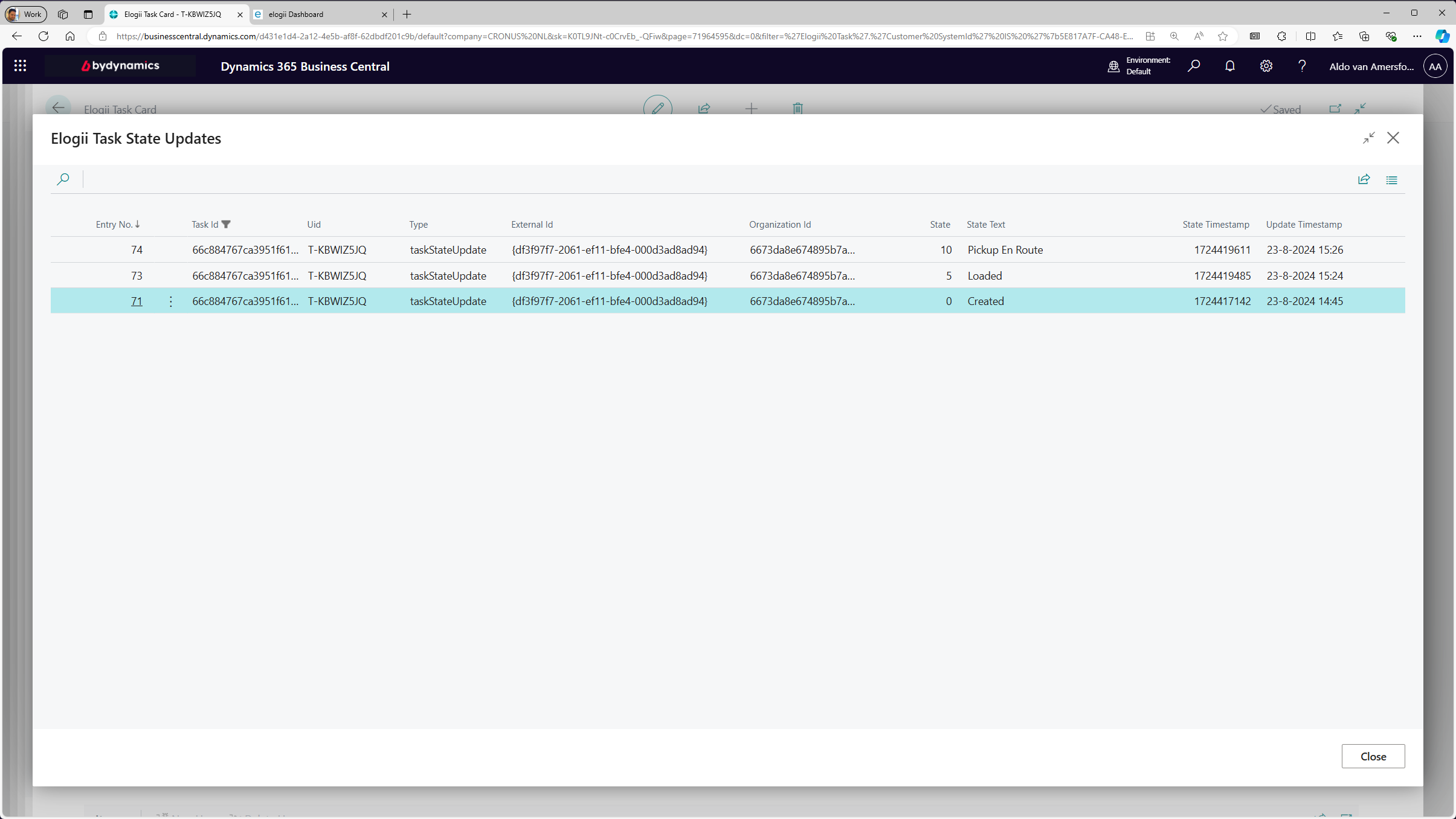Viewport: 1456px width, 819px height.
Task: Show more options for entry 71
Action: point(171,301)
